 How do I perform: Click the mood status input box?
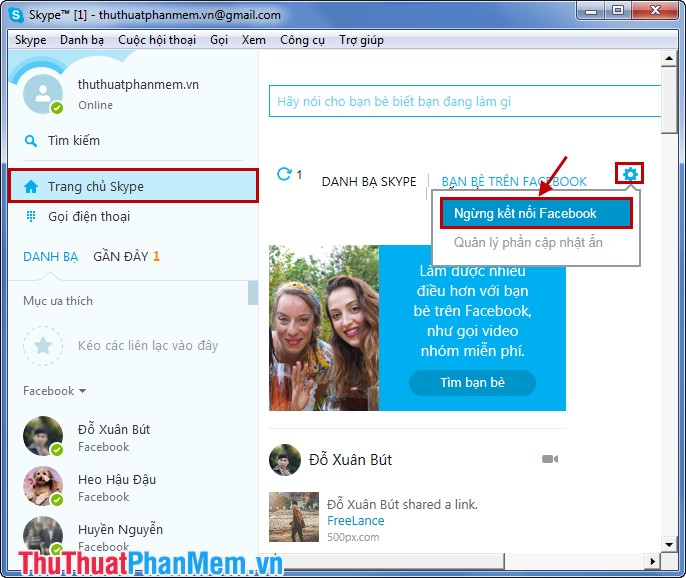pyautogui.click(x=465, y=101)
